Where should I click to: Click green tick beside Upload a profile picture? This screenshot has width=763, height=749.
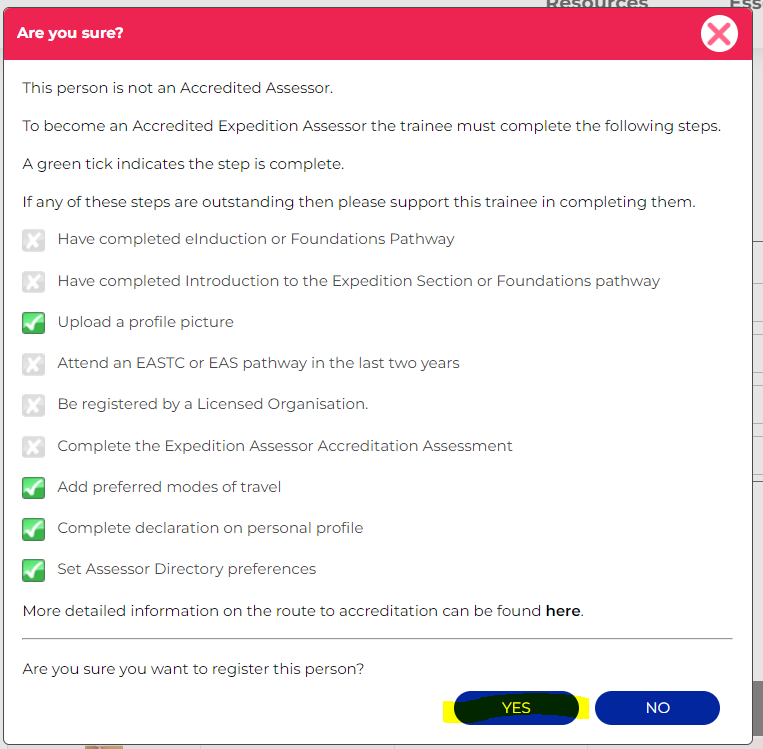pos(34,322)
